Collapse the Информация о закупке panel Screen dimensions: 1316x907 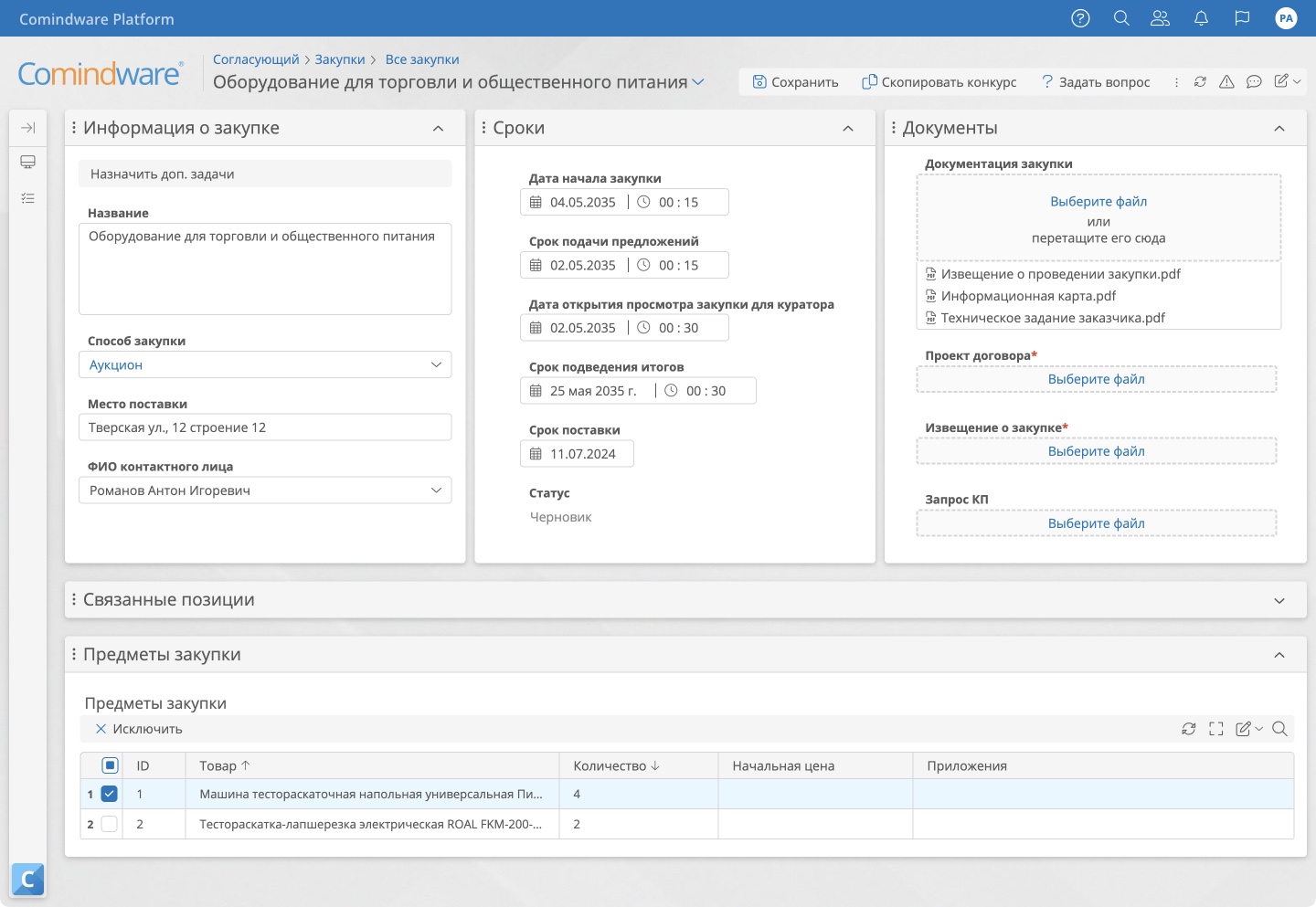(439, 129)
